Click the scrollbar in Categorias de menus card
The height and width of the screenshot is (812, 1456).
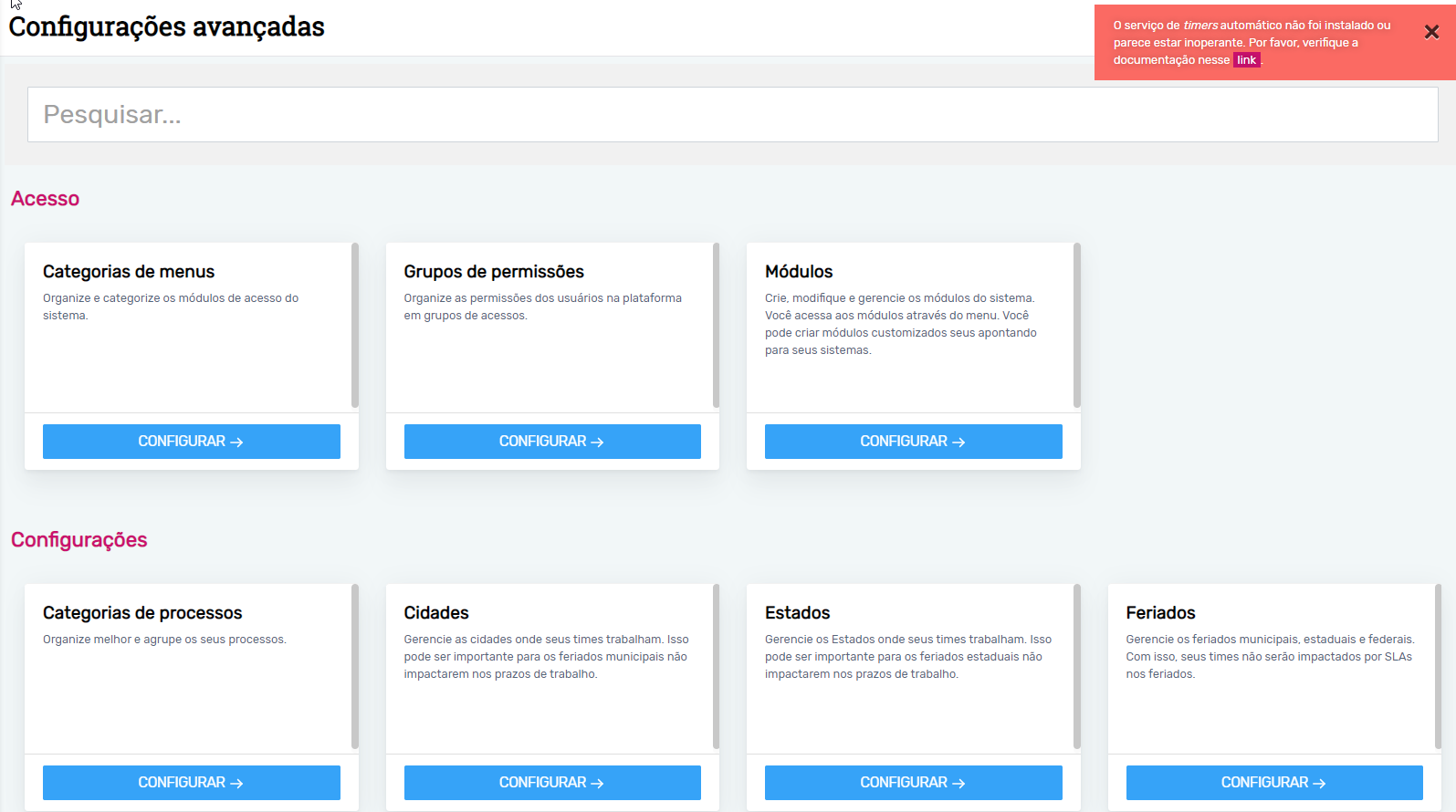pyautogui.click(x=355, y=325)
